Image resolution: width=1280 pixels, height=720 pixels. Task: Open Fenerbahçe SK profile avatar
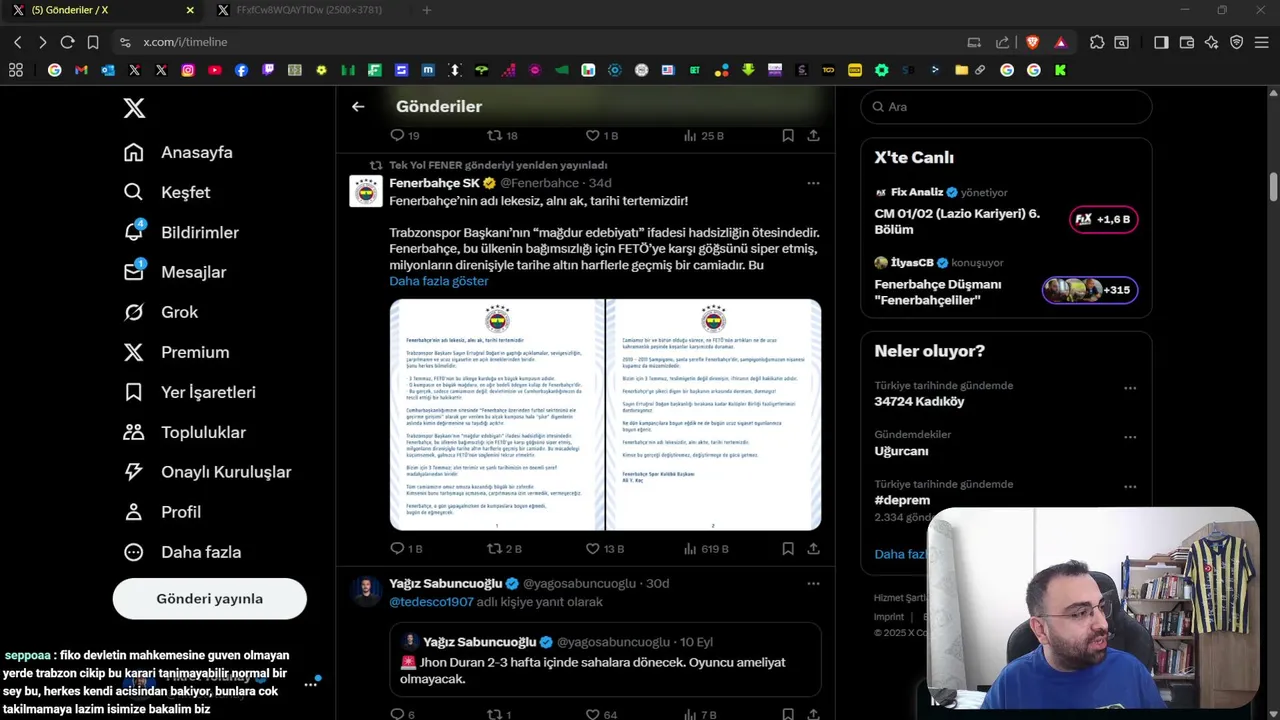tap(366, 191)
